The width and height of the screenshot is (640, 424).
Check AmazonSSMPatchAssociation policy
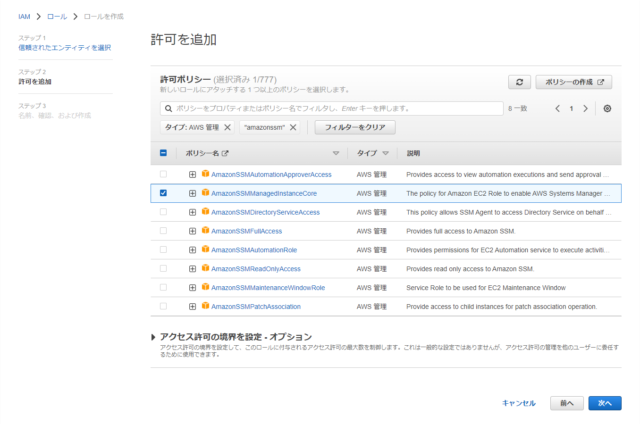point(163,306)
